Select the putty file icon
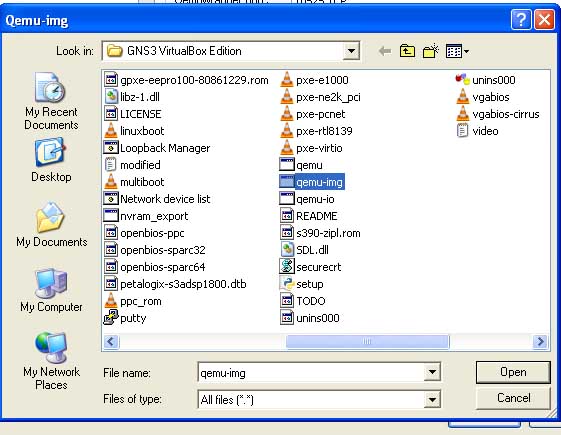 pyautogui.click(x=111, y=318)
